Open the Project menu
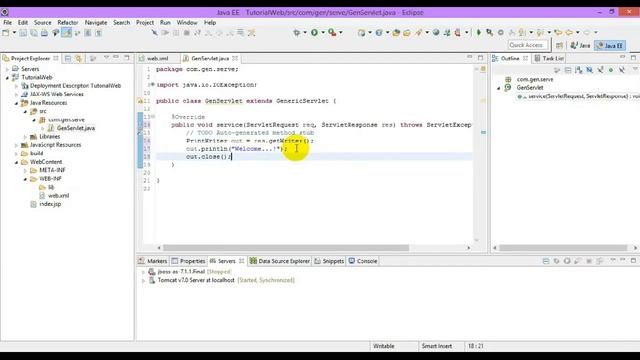The width and height of the screenshot is (640, 360). pos(145,22)
